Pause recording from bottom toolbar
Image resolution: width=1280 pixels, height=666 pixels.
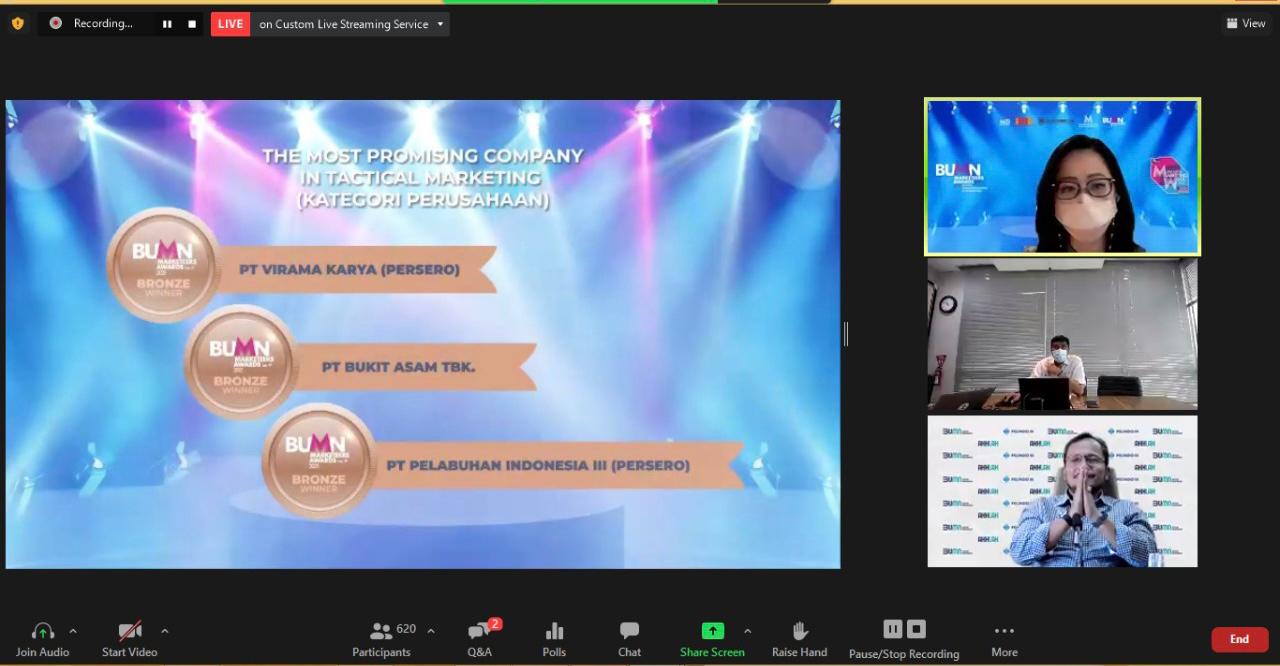pyautogui.click(x=893, y=629)
